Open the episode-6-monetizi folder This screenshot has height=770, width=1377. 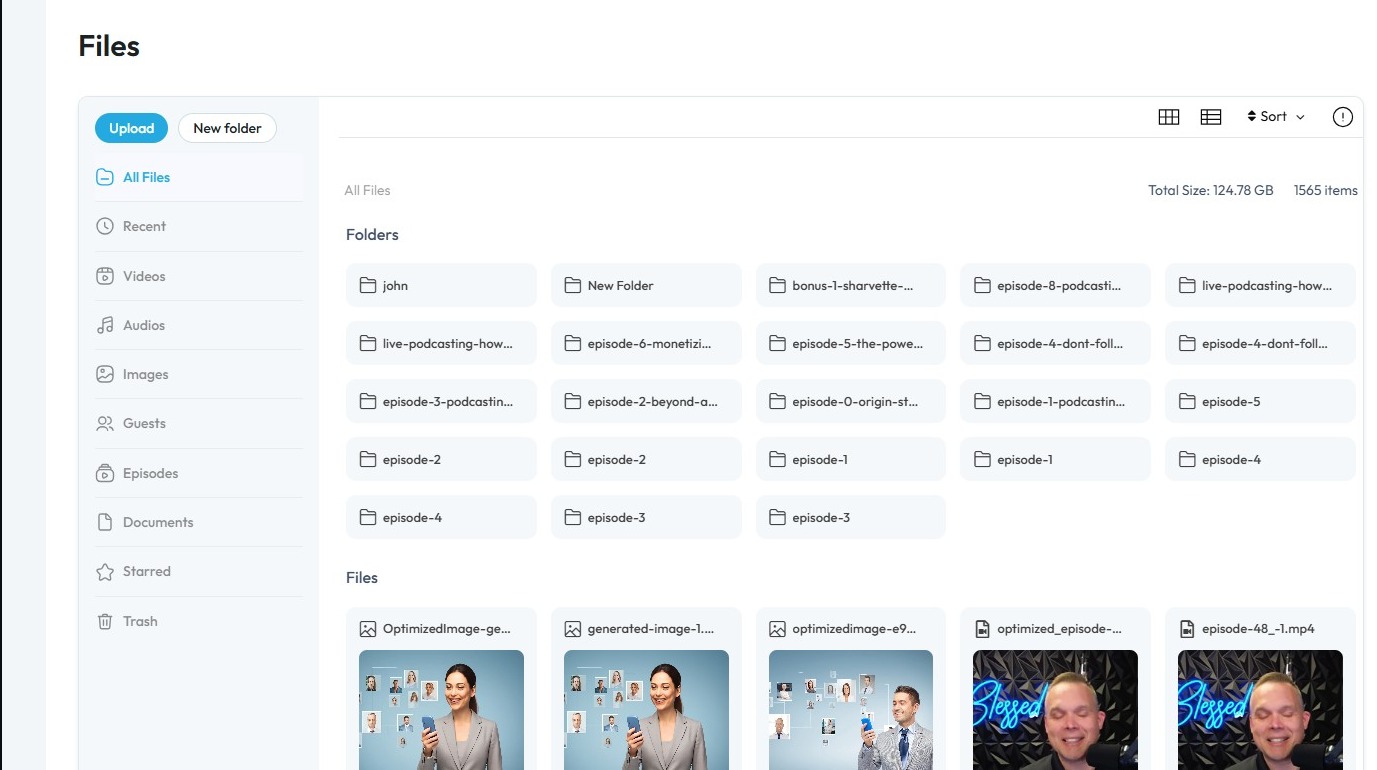(x=646, y=343)
